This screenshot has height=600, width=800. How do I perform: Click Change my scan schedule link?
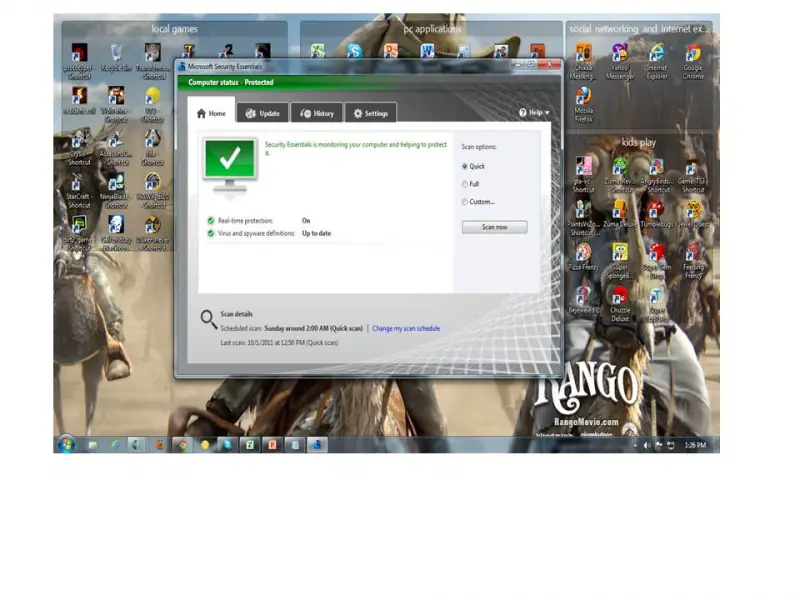point(406,329)
